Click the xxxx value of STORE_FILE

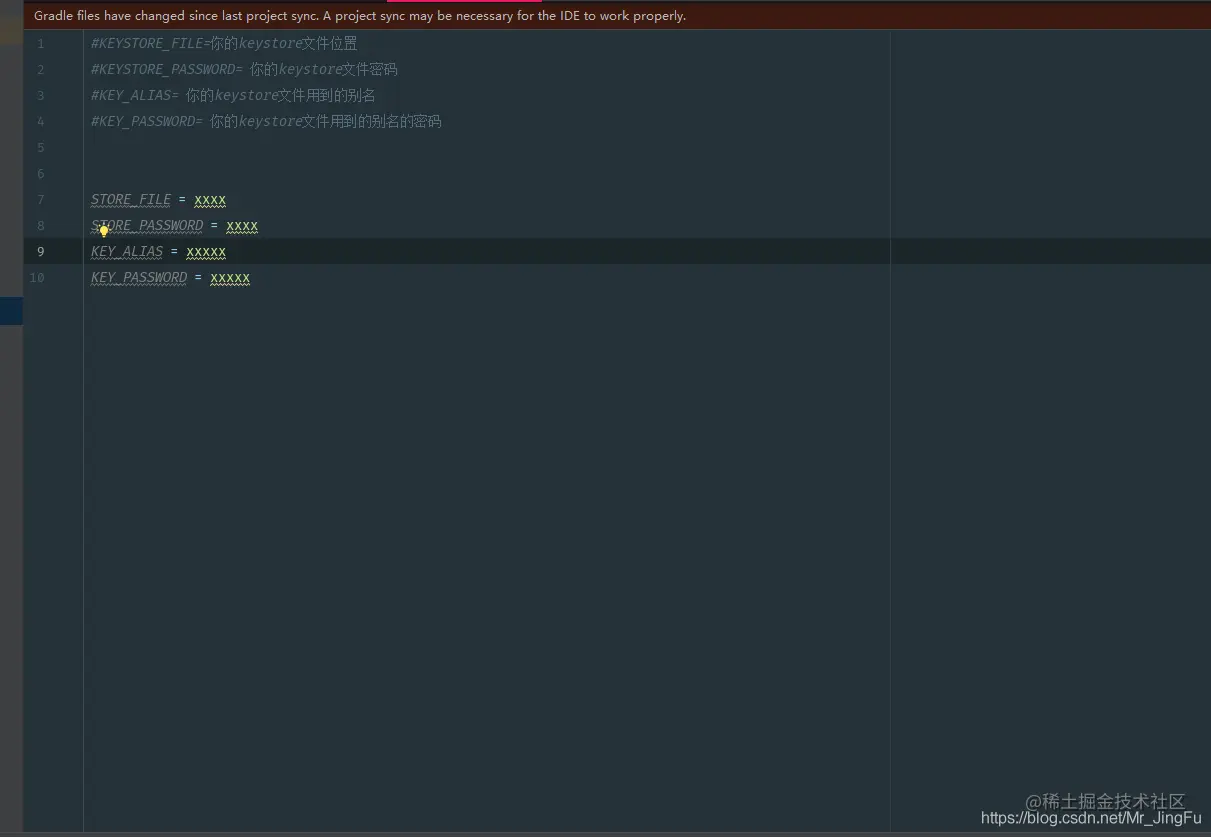click(210, 200)
